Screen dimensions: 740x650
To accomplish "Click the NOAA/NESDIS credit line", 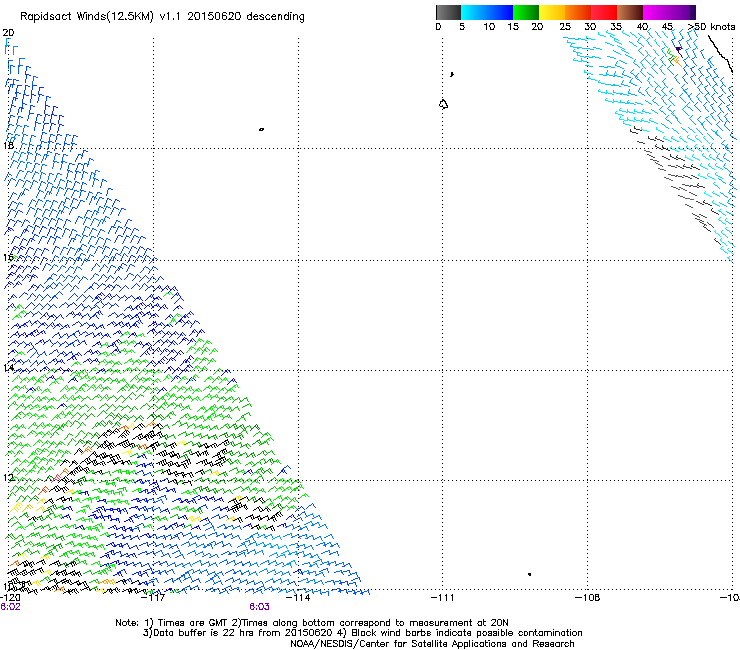I will tap(432, 644).
